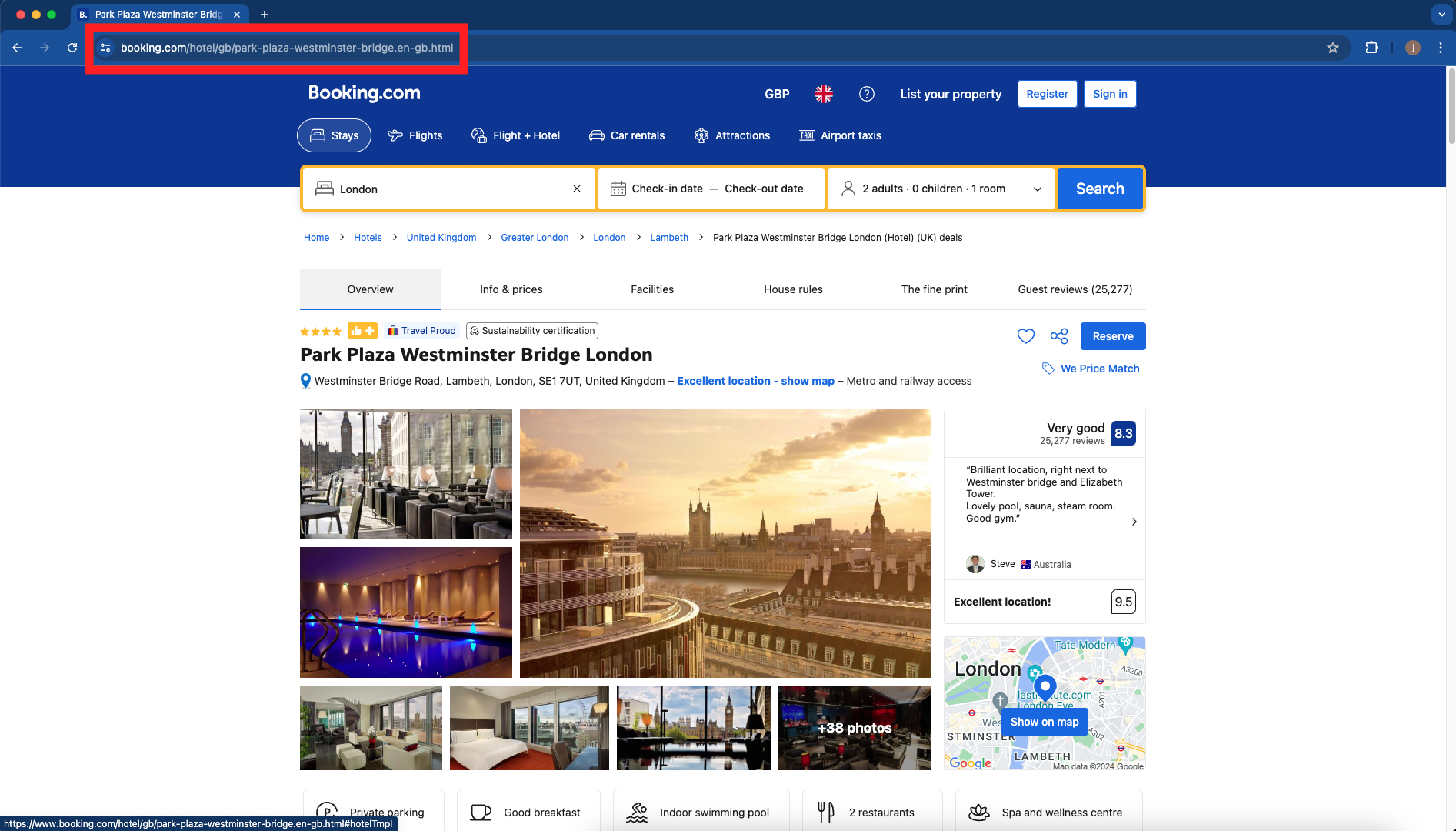
Task: Click the Register button
Action: tap(1047, 94)
